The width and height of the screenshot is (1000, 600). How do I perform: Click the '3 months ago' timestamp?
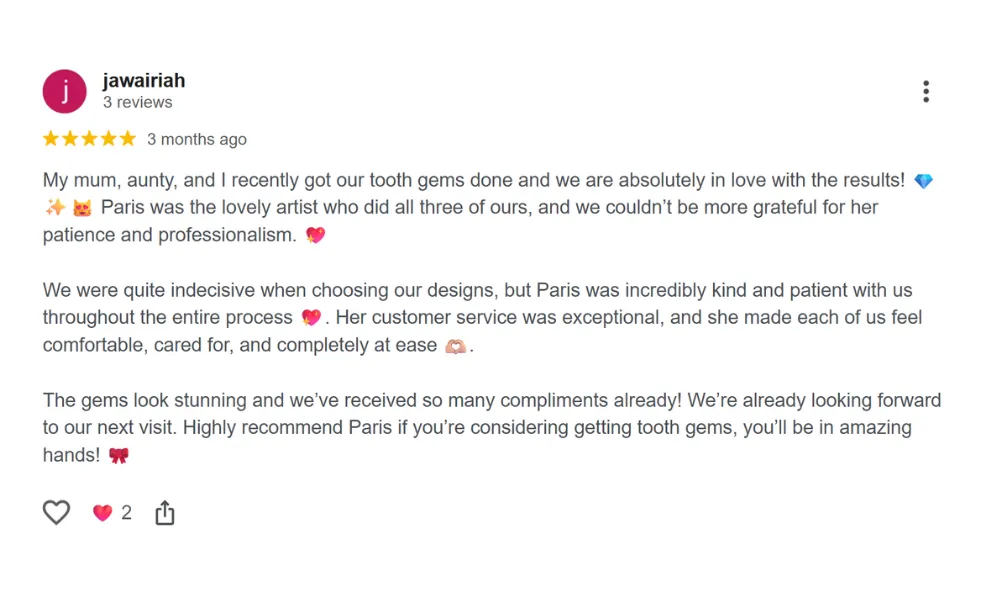tap(197, 139)
